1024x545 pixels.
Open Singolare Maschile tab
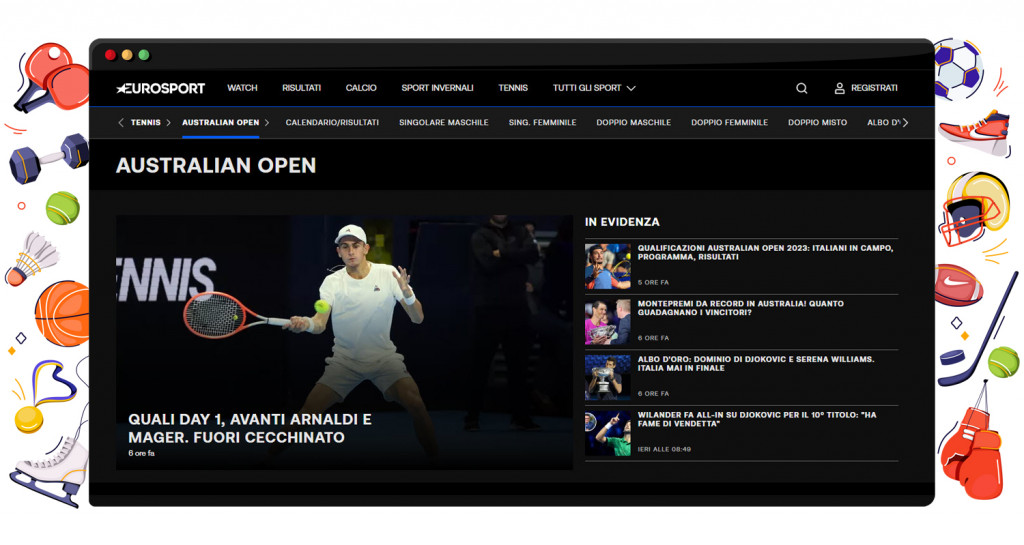coord(443,123)
